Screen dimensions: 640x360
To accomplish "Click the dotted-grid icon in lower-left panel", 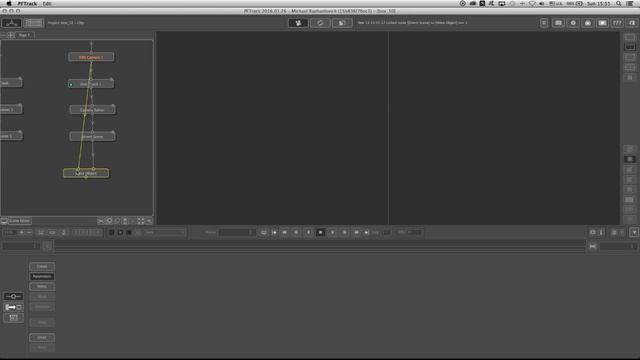I will [13, 318].
